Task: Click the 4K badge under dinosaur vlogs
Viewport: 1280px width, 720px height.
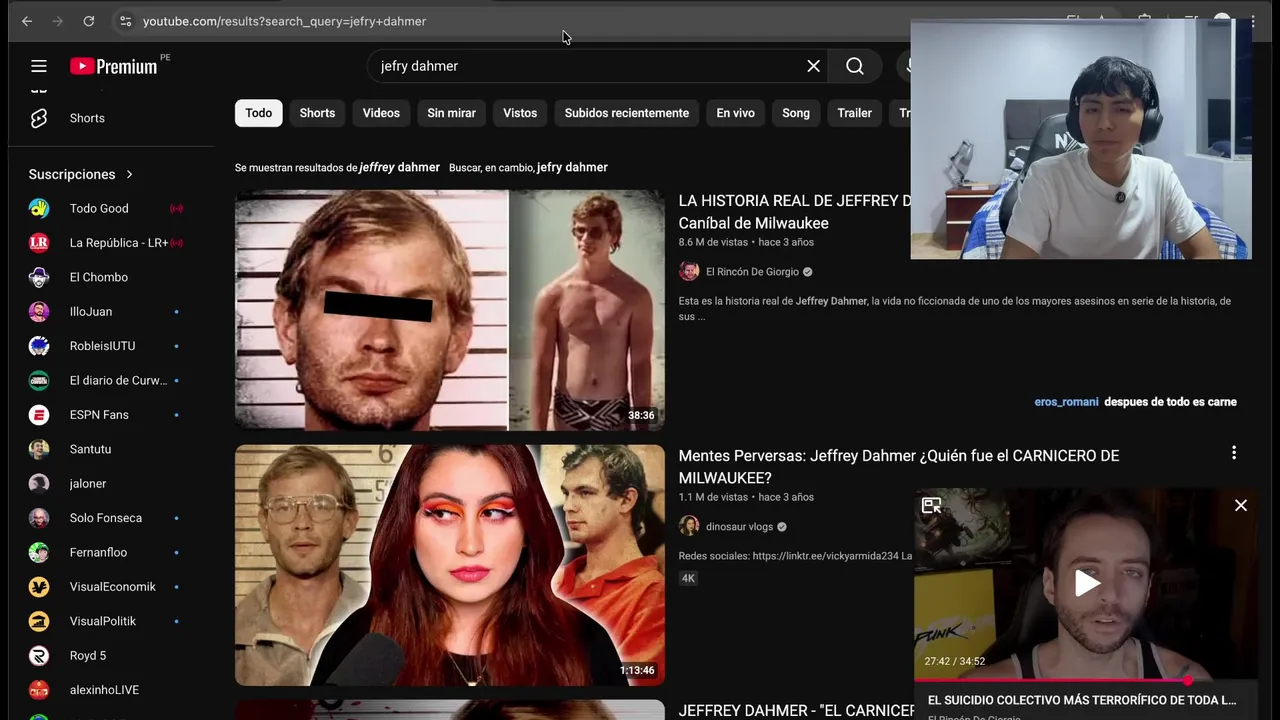Action: coord(688,578)
